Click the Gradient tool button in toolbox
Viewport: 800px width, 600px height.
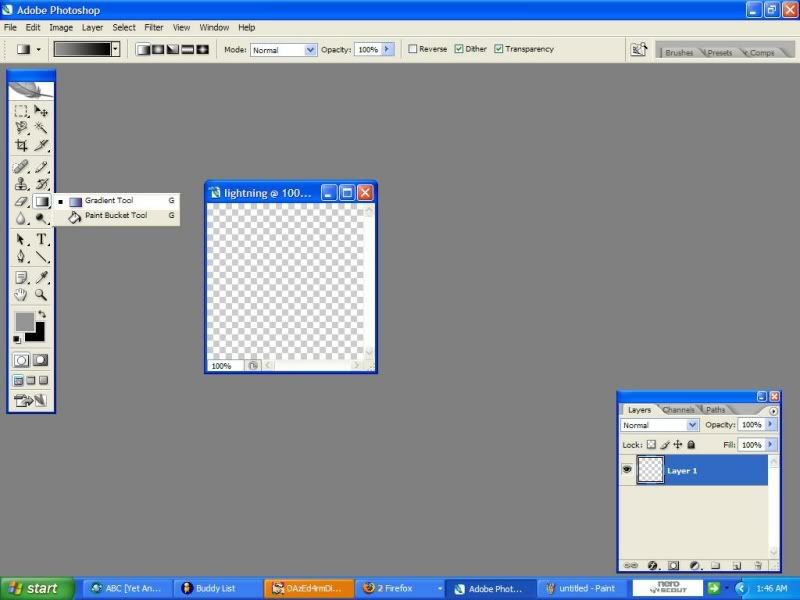click(41, 202)
